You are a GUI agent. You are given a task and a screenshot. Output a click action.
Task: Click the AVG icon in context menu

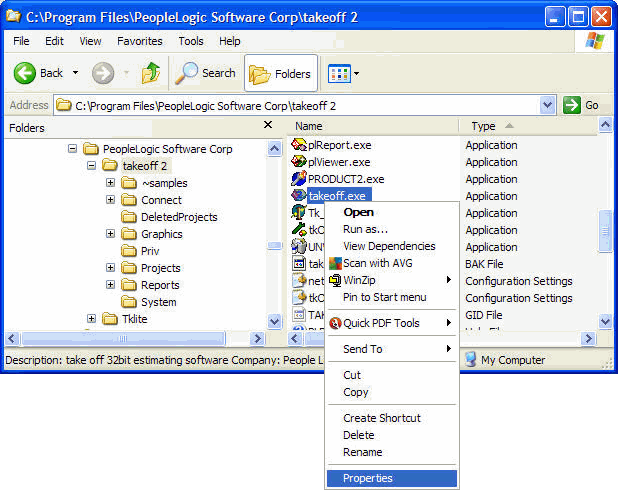tap(335, 263)
